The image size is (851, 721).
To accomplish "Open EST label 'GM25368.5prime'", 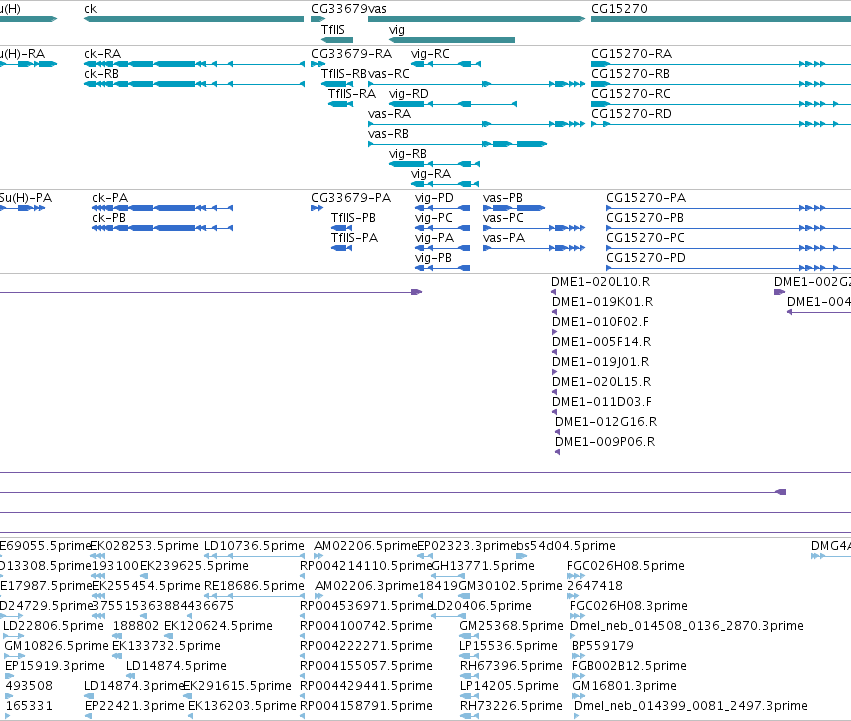I will coord(511,626).
